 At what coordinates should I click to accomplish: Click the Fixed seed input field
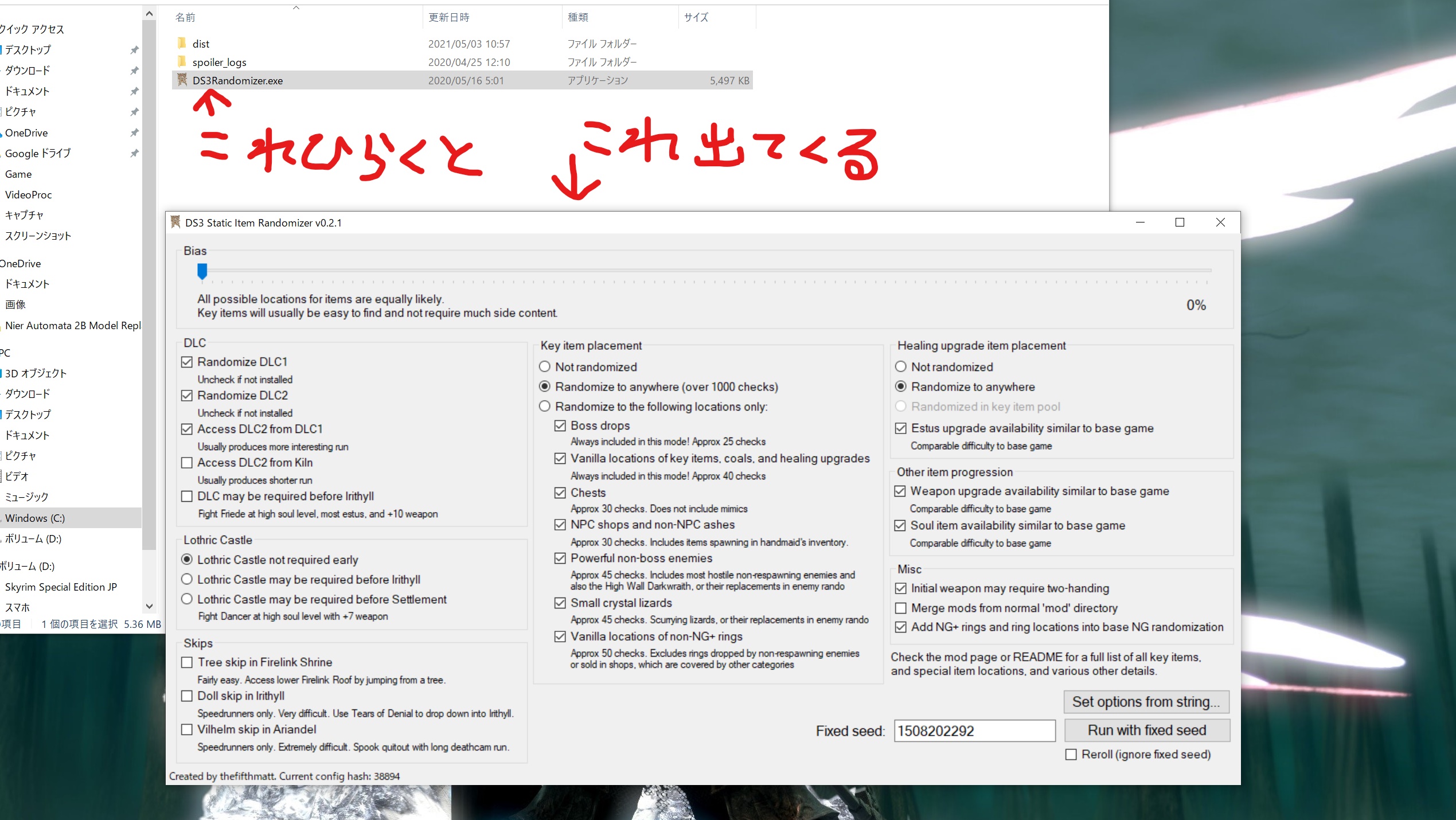(975, 731)
